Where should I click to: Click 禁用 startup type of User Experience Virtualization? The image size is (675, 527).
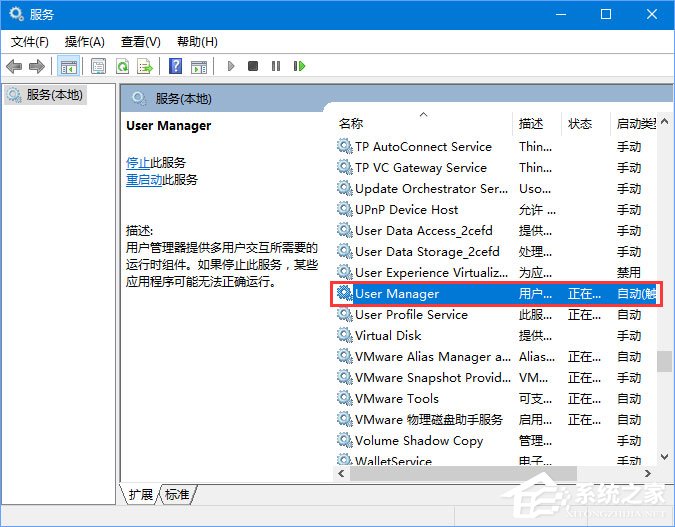point(629,272)
